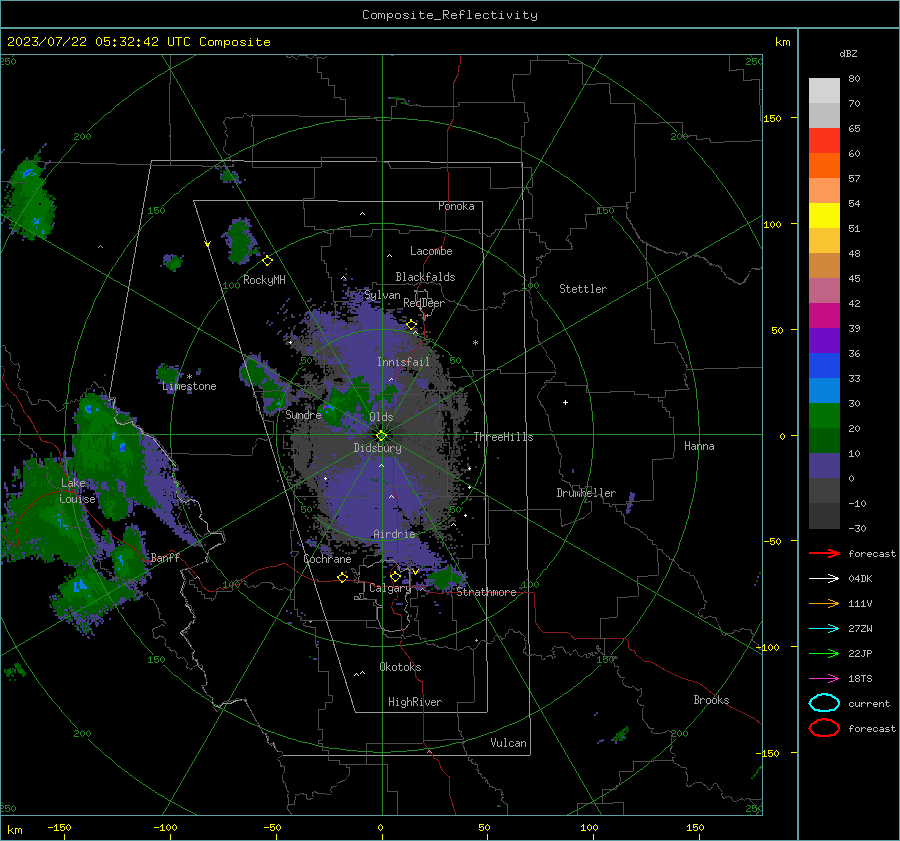Click the yellow radar site marker near Didsbury

click(381, 436)
